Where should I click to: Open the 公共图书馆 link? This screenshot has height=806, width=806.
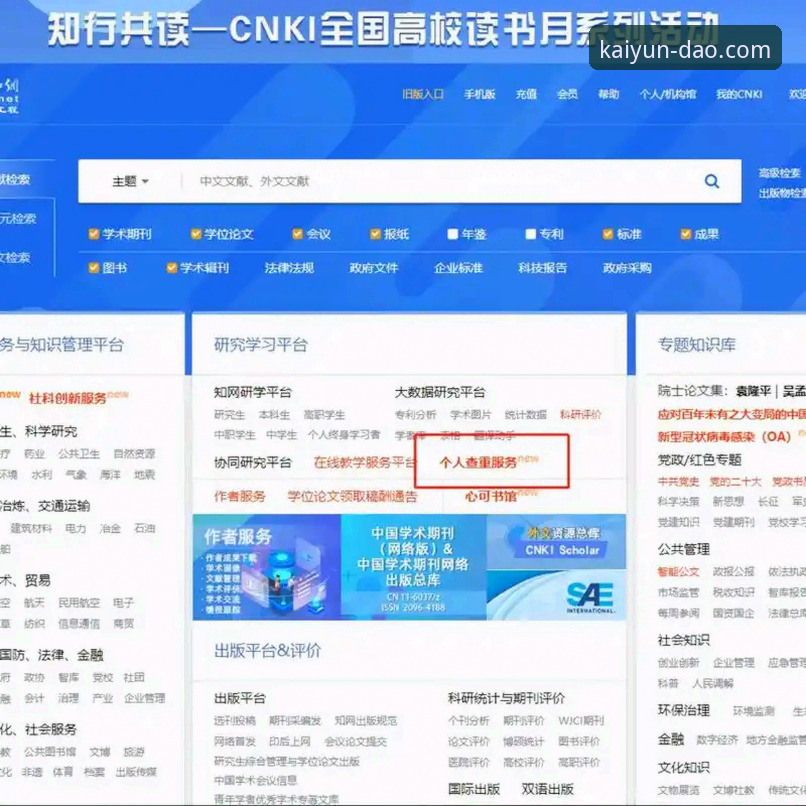click(x=50, y=752)
